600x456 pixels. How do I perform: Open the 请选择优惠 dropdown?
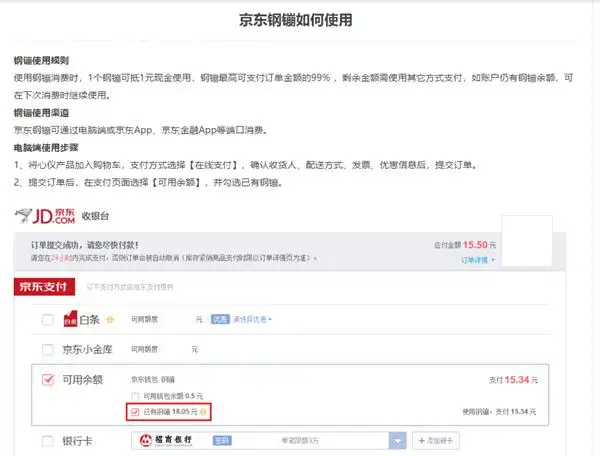(x=252, y=319)
